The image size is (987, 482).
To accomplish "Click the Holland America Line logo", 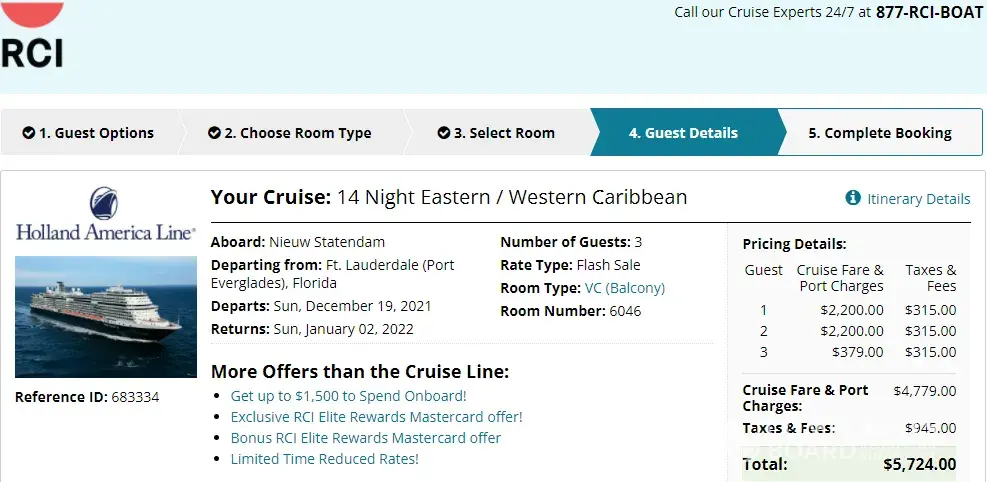I will (105, 214).
